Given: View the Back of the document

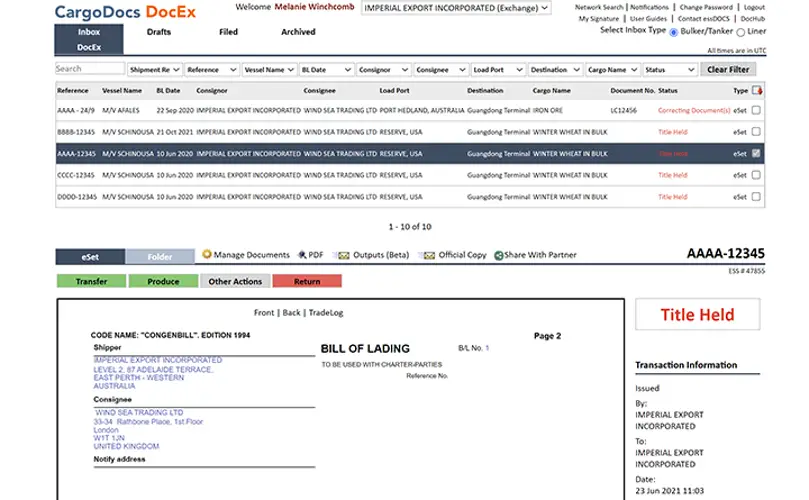Looking at the screenshot, I should (291, 313).
